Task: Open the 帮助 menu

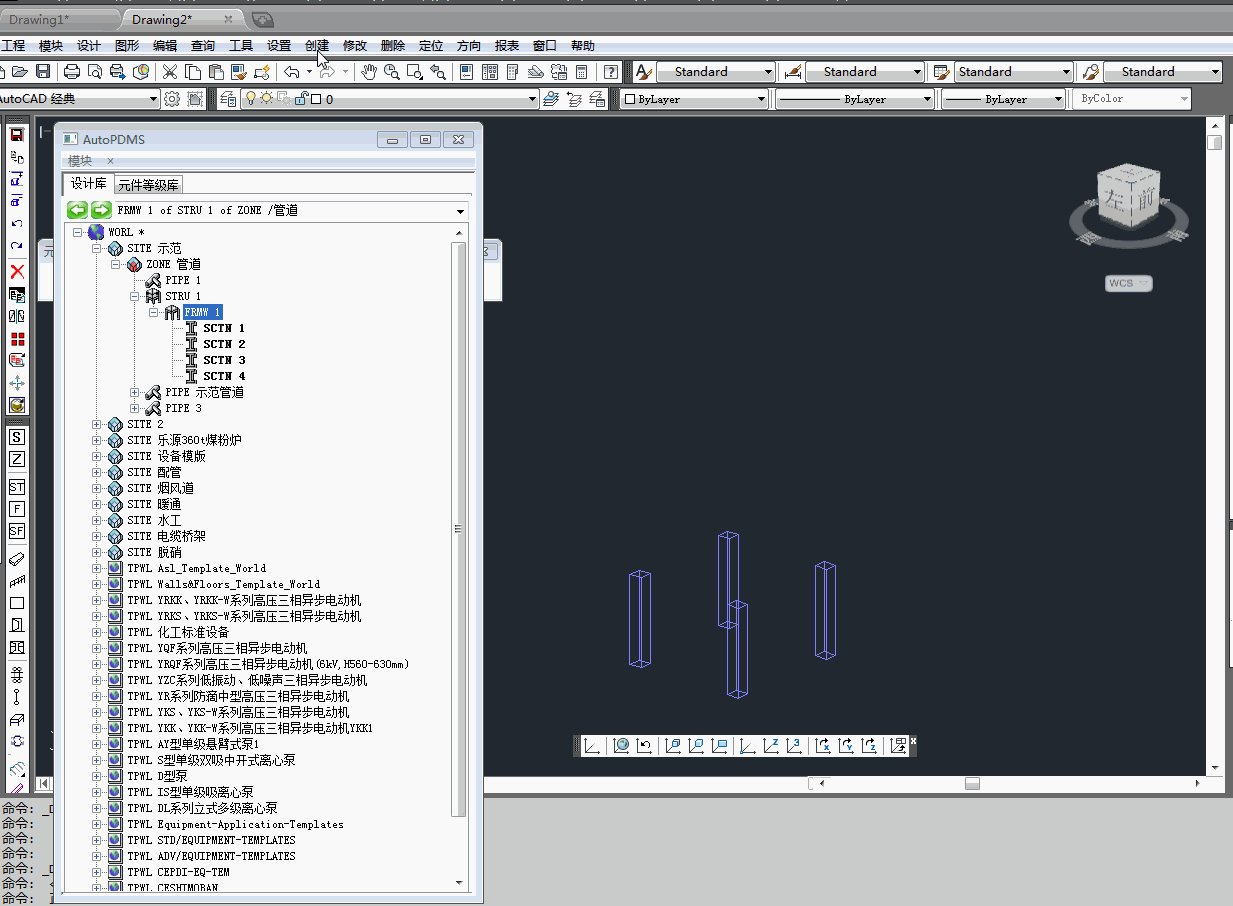Action: pyautogui.click(x=583, y=46)
